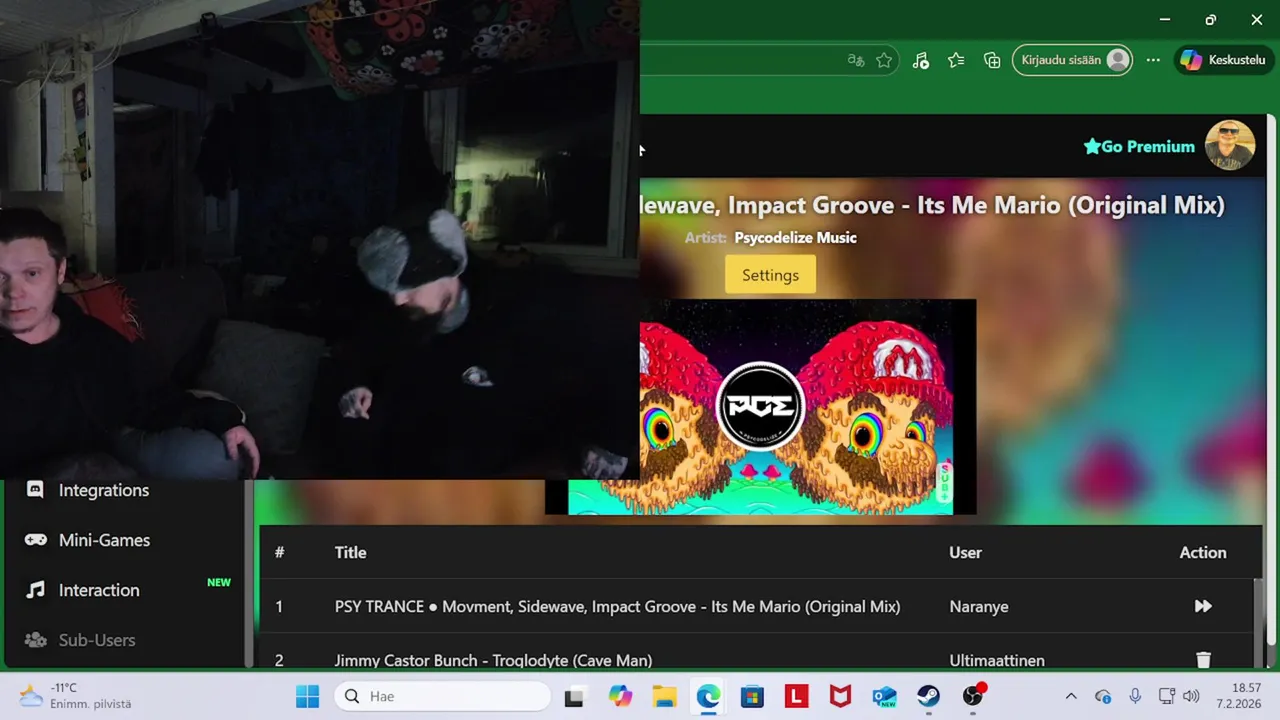Add page to favorites with star icon
This screenshot has width=1280, height=720.
(x=884, y=60)
